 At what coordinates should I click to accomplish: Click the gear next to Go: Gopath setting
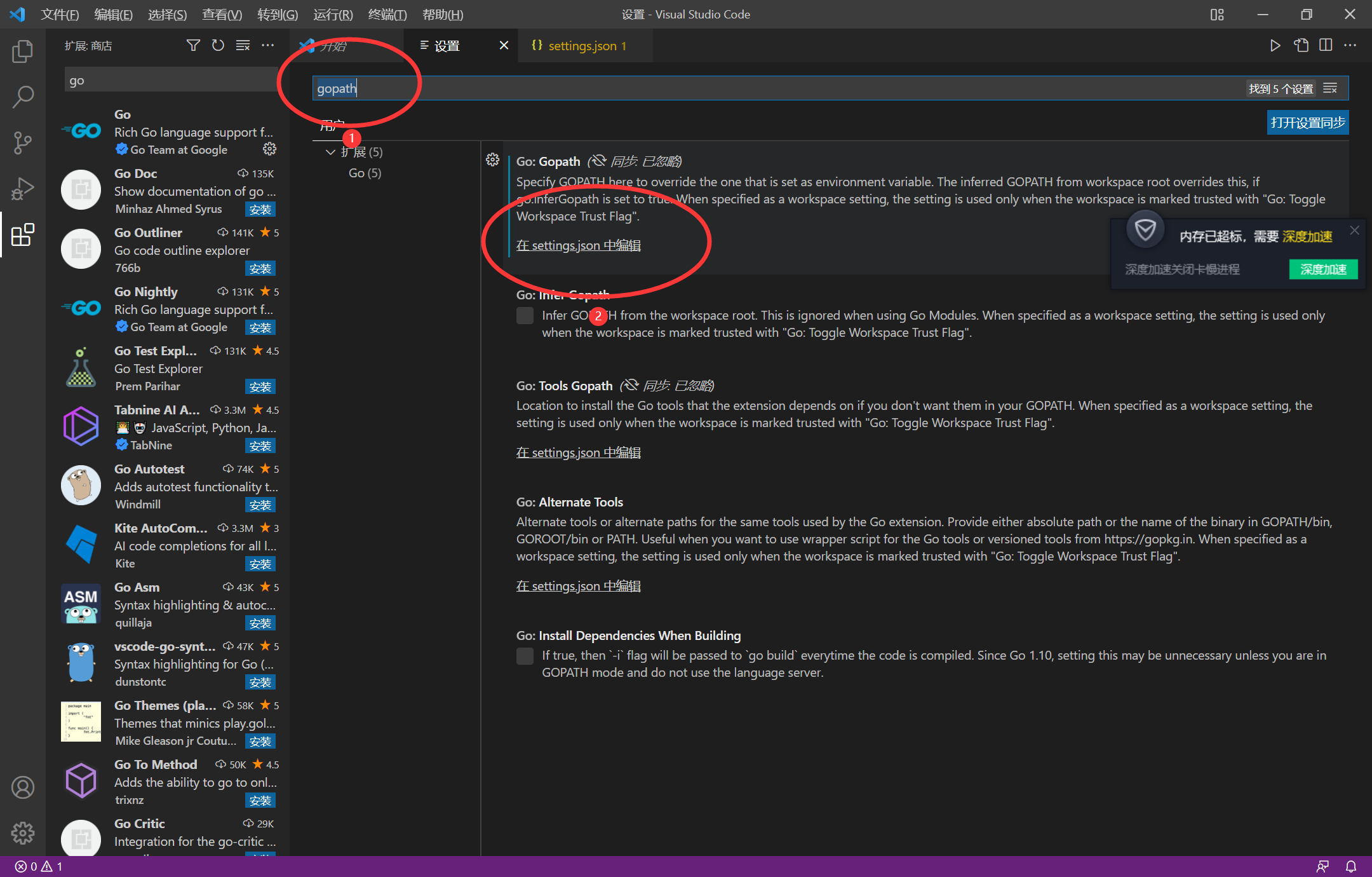(493, 160)
